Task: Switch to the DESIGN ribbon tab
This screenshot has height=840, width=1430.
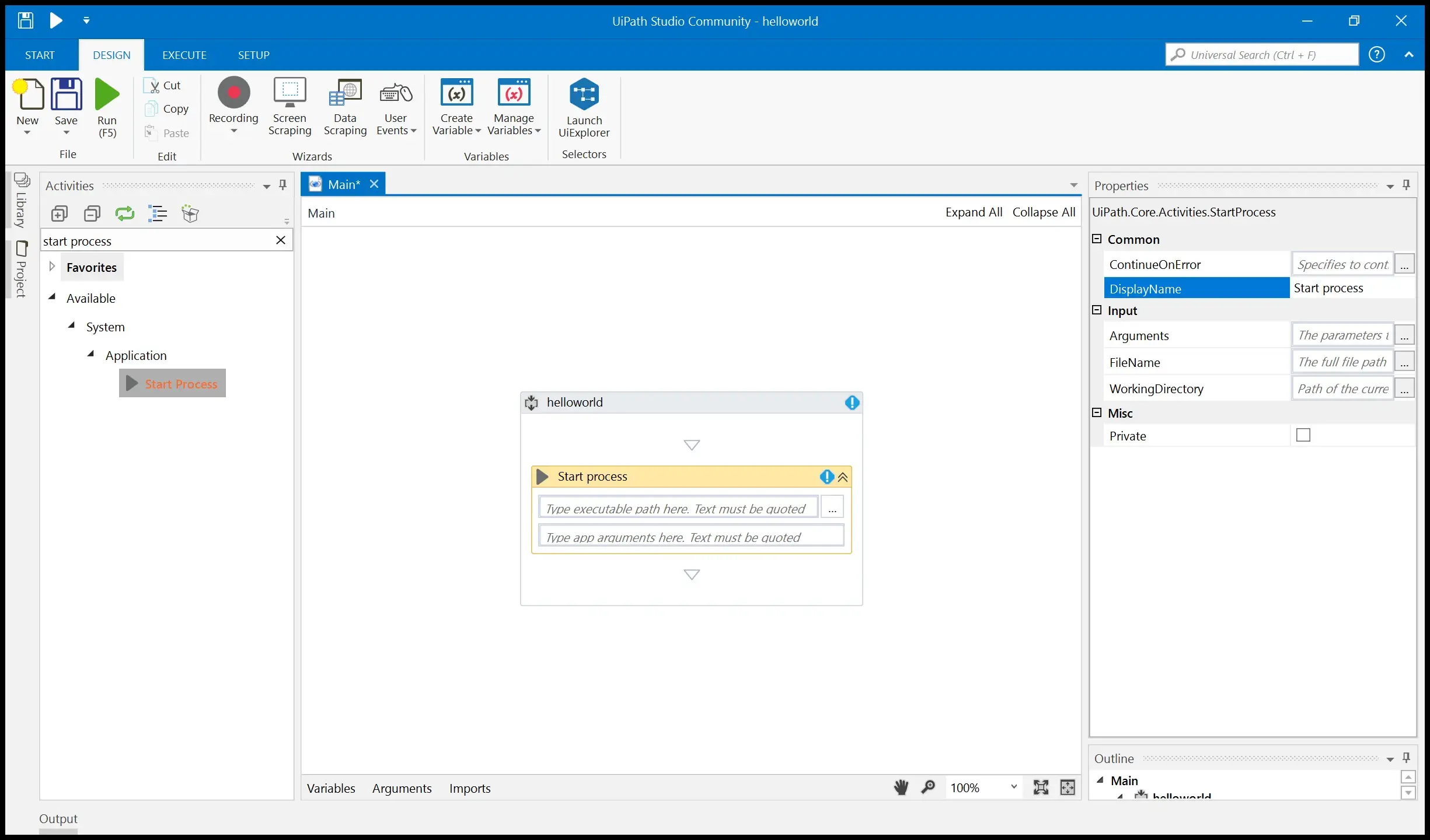Action: coord(111,55)
